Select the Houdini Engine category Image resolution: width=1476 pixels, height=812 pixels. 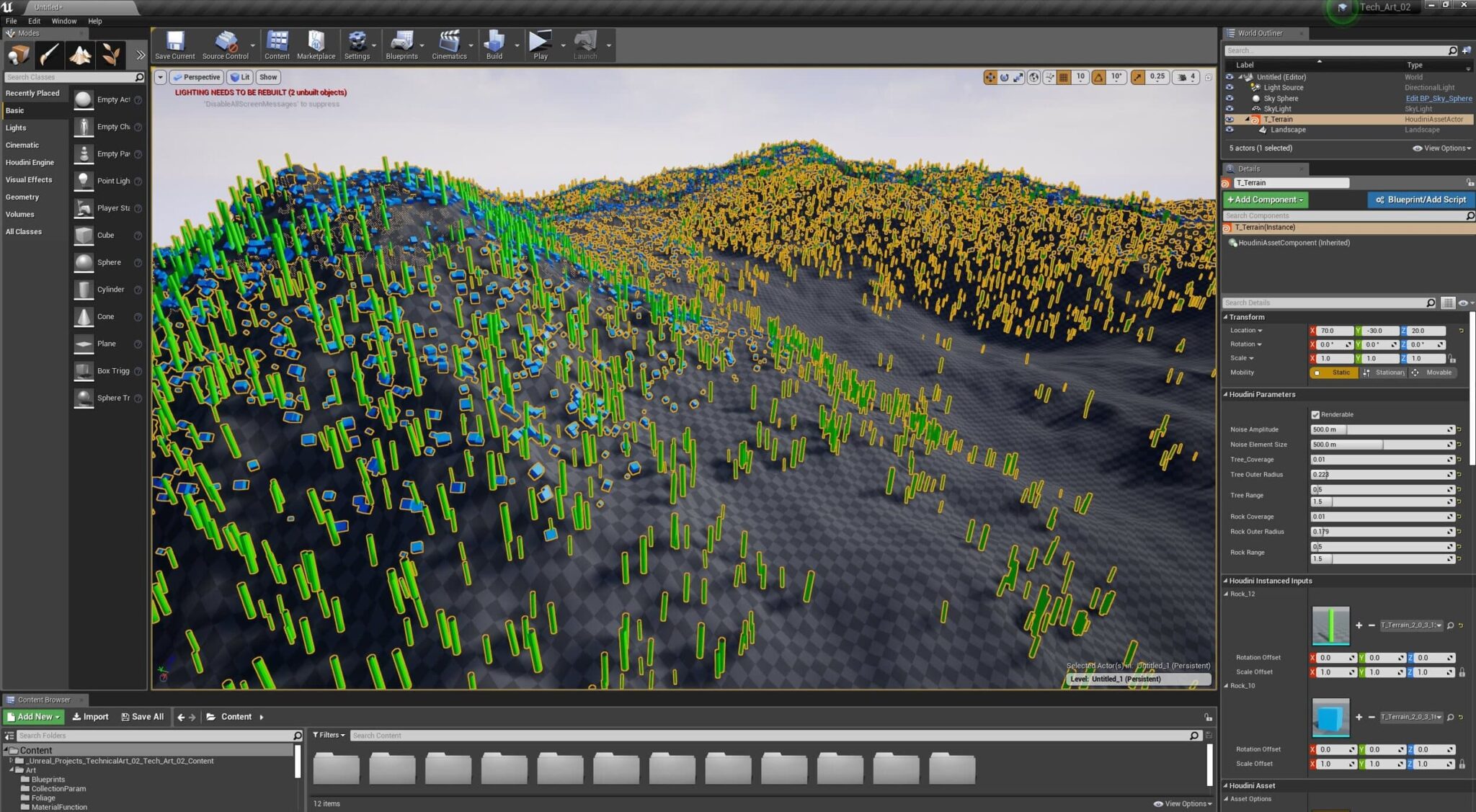[30, 162]
